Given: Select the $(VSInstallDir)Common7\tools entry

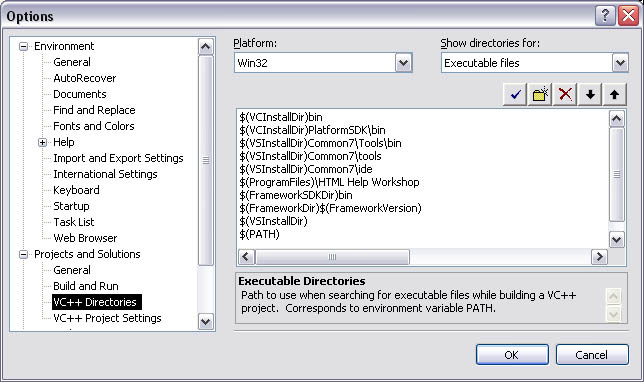Looking at the screenshot, I should [310, 156].
